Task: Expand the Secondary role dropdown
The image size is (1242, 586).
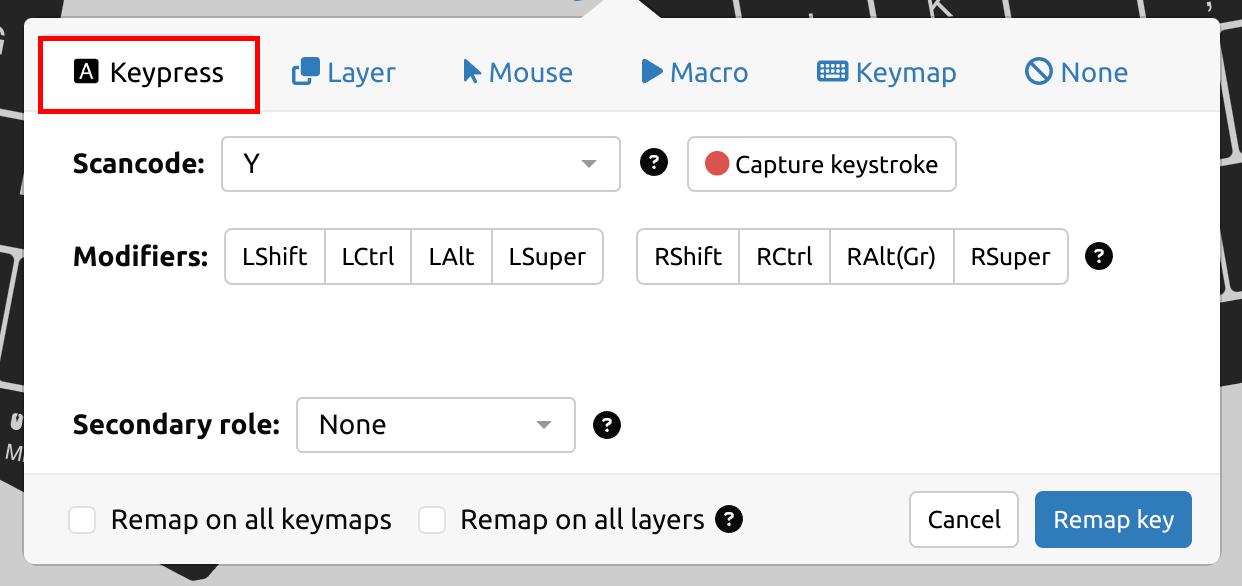Action: [x=435, y=425]
